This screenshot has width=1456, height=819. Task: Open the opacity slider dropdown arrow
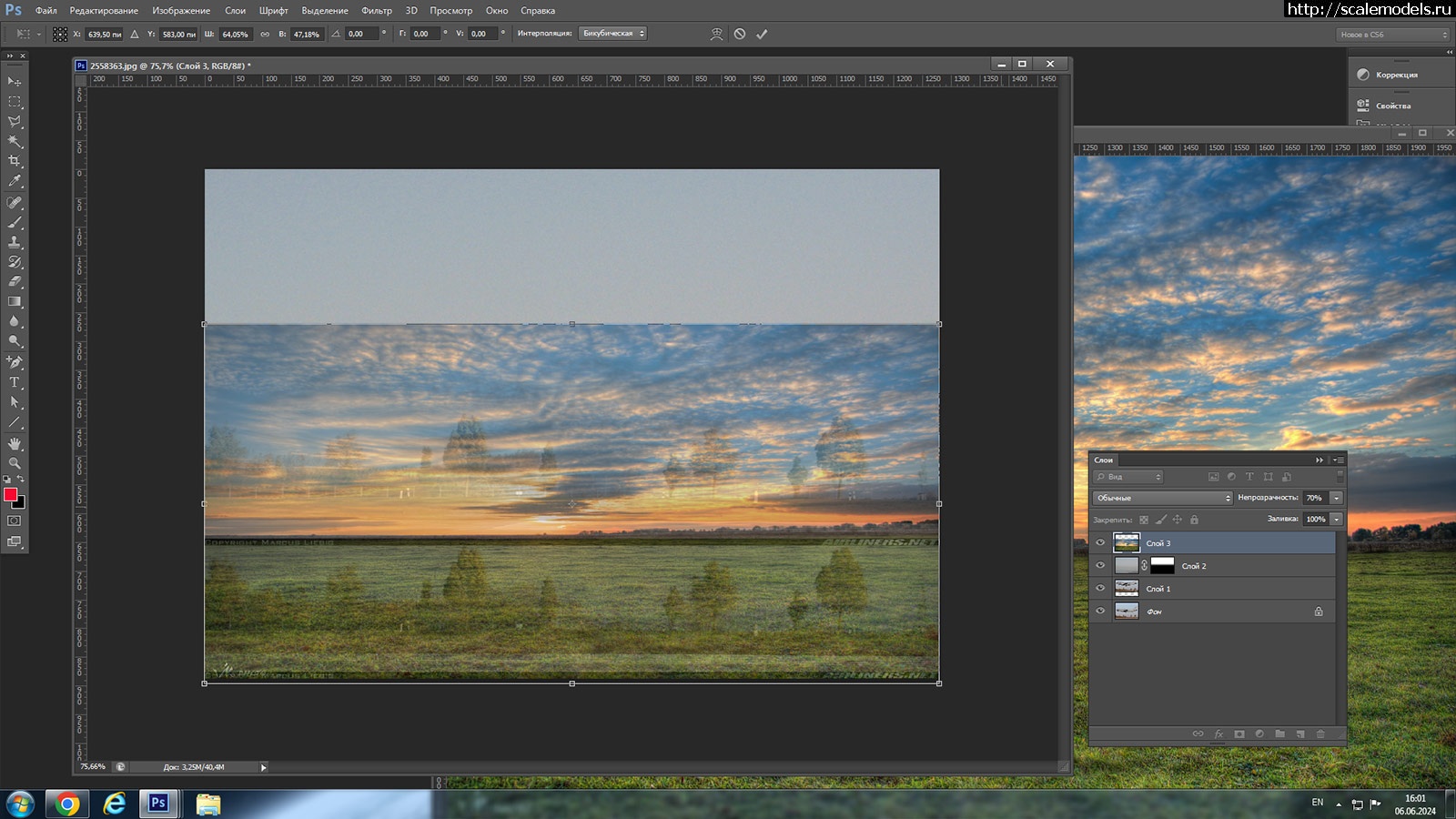click(x=1336, y=498)
